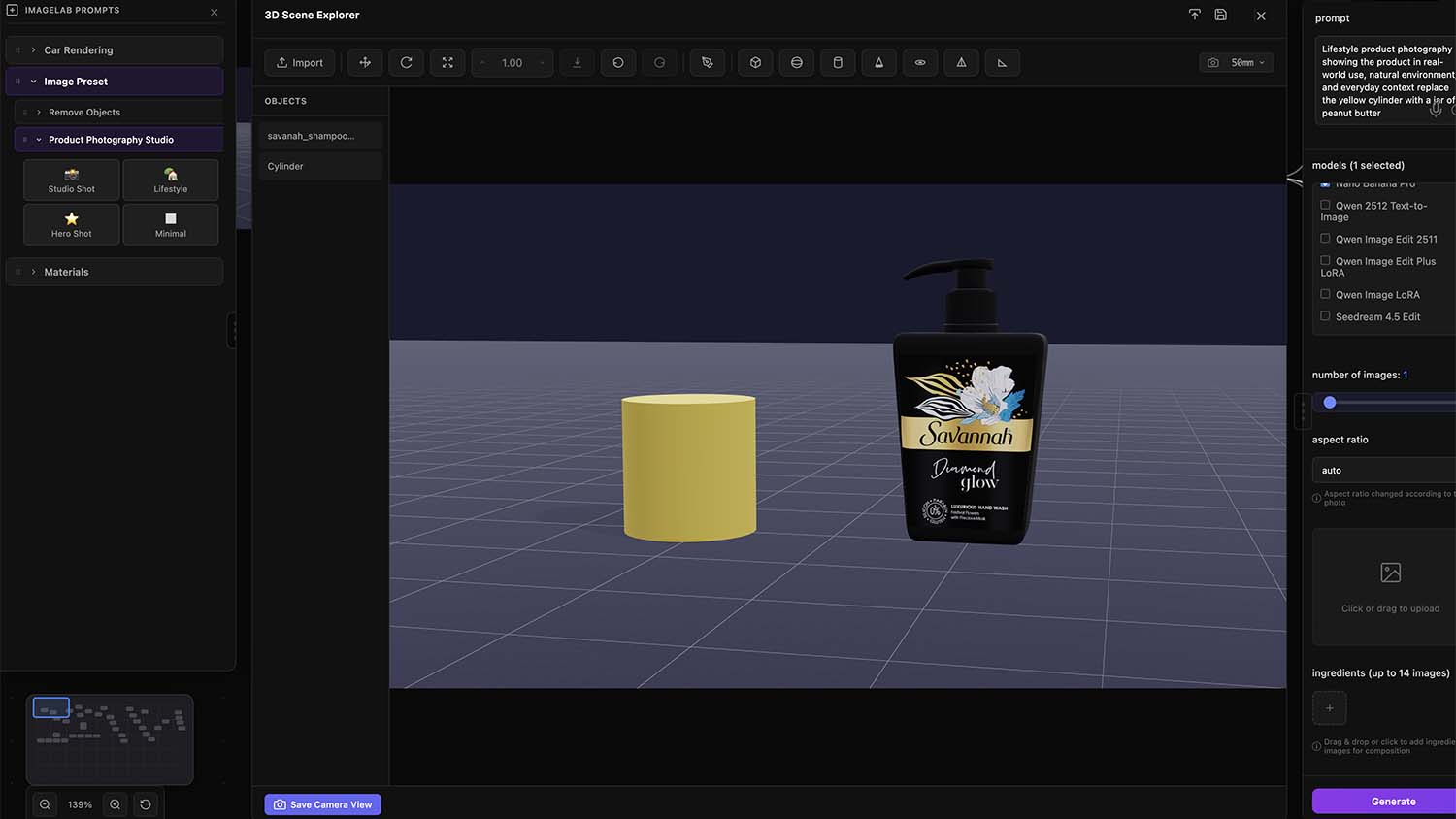Open the 50mm camera lens dropdown

point(1236,62)
